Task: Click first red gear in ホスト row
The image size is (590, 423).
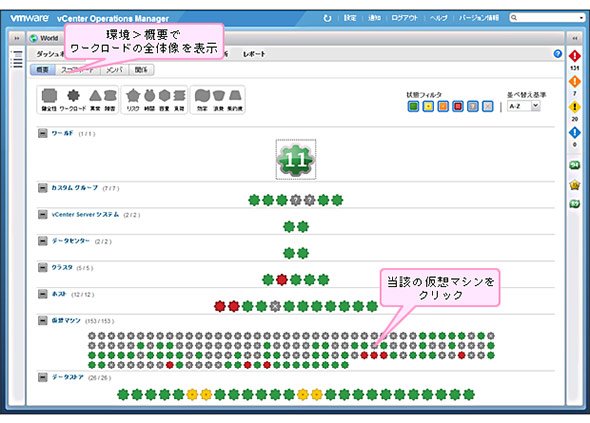Action: [220, 306]
